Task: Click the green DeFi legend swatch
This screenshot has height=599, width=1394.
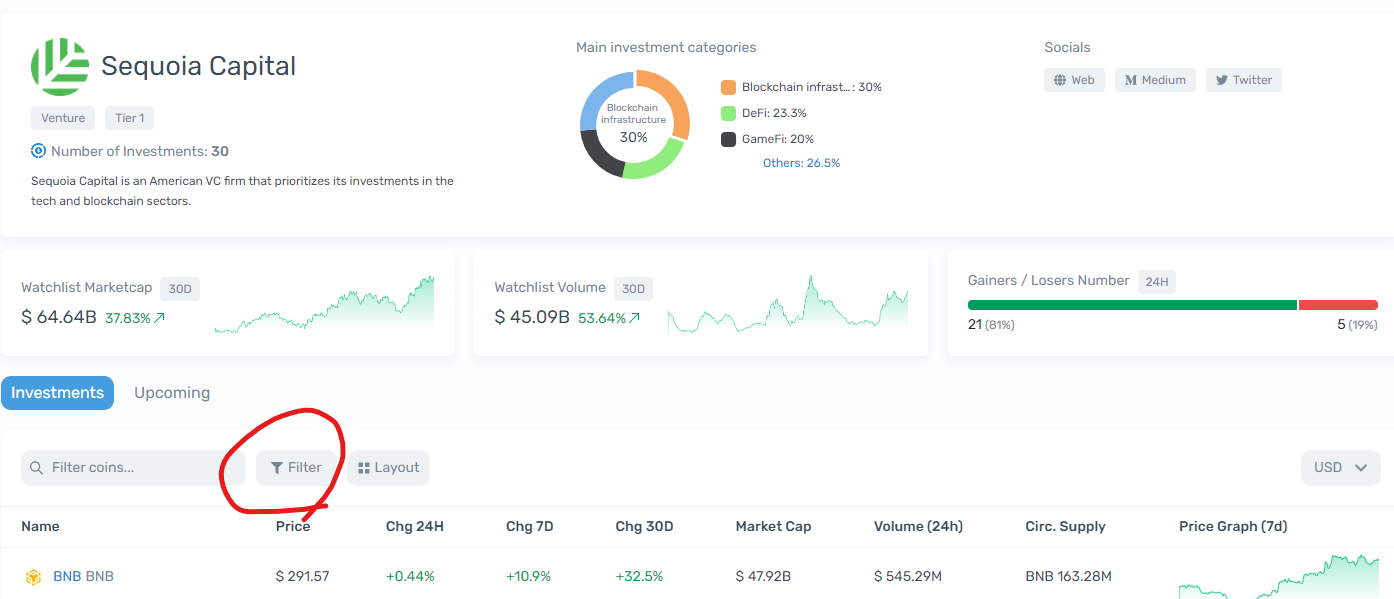Action: click(728, 113)
